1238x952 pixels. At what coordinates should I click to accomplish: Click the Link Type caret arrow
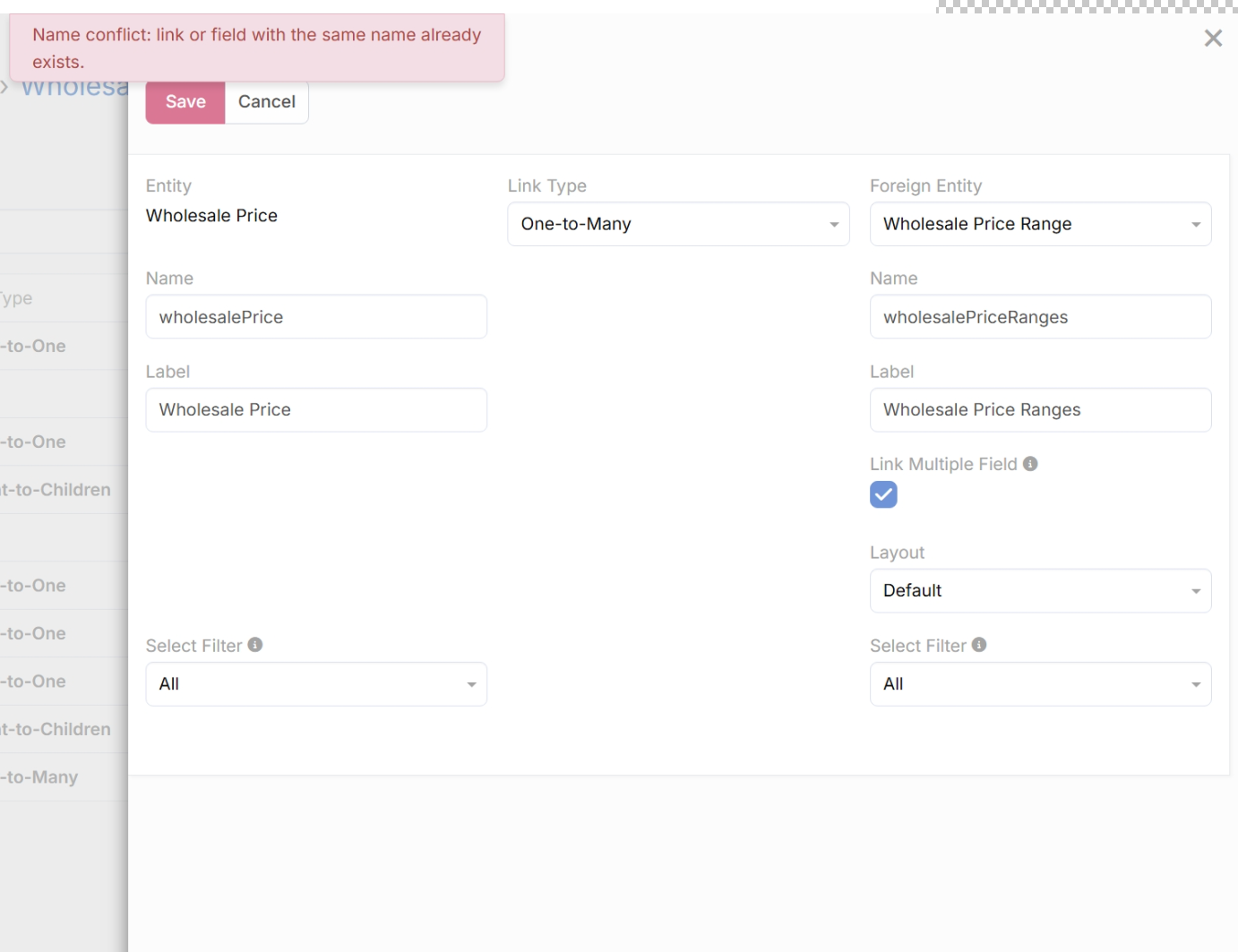pyautogui.click(x=834, y=225)
